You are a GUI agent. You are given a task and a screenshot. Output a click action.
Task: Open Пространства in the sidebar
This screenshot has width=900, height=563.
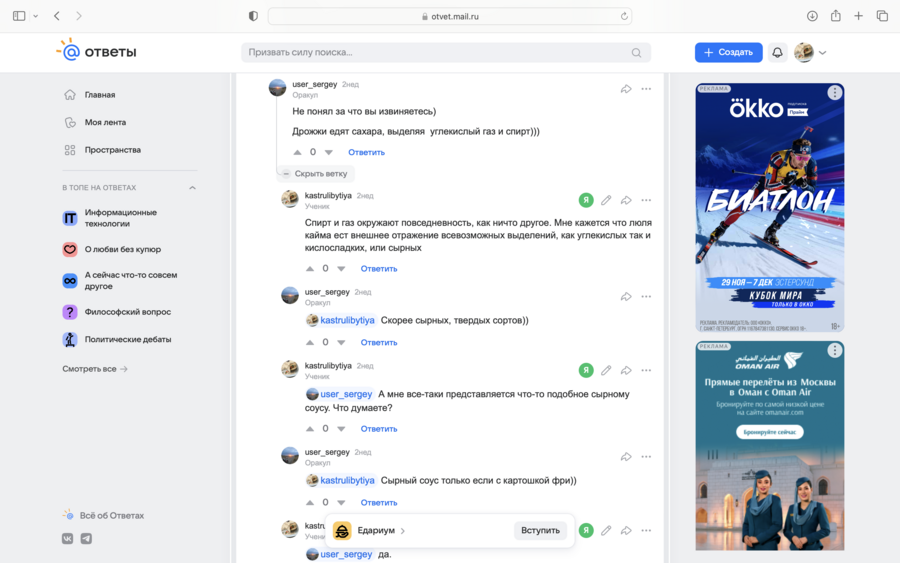pos(112,150)
